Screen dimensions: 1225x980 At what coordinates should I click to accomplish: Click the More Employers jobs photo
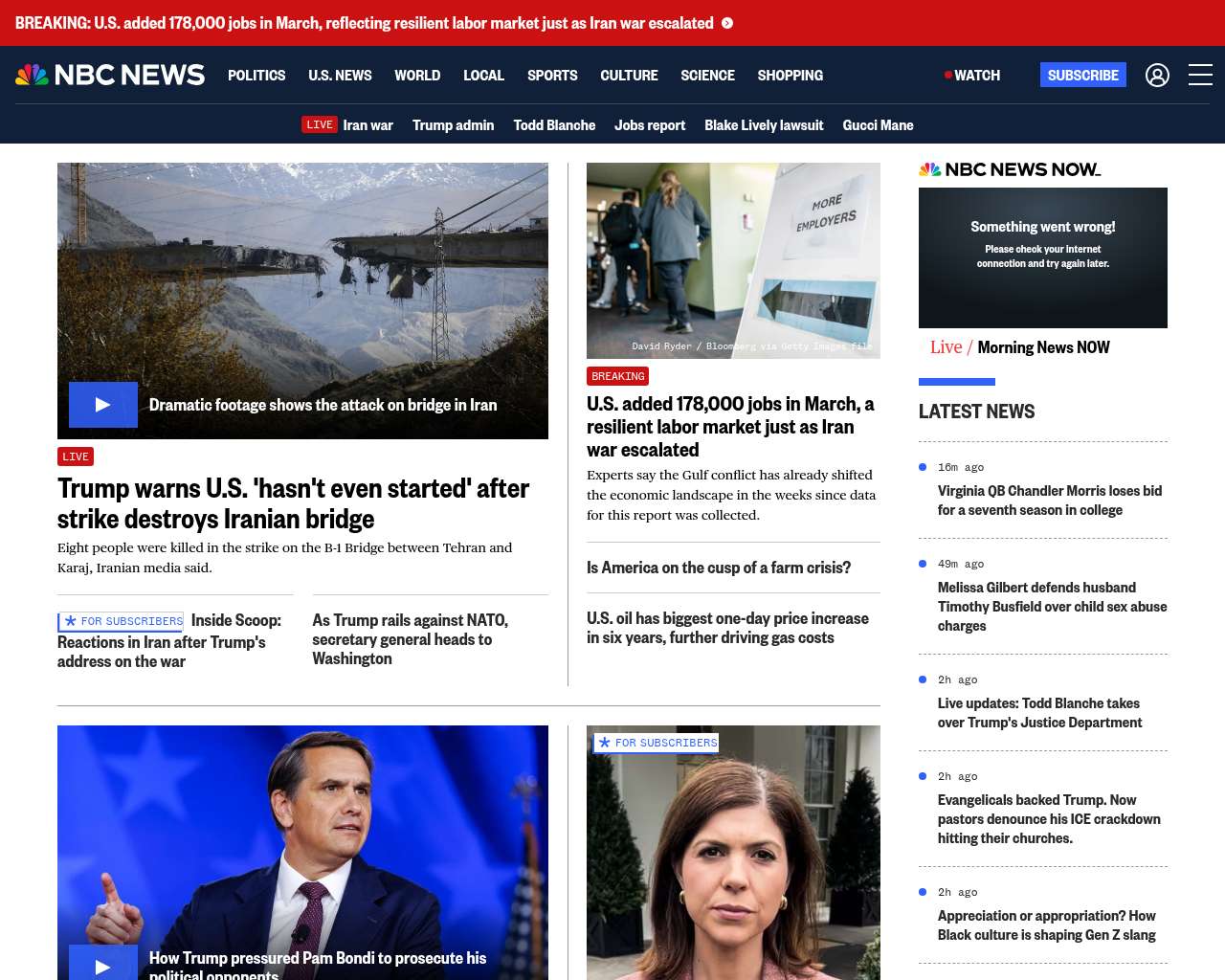point(733,260)
